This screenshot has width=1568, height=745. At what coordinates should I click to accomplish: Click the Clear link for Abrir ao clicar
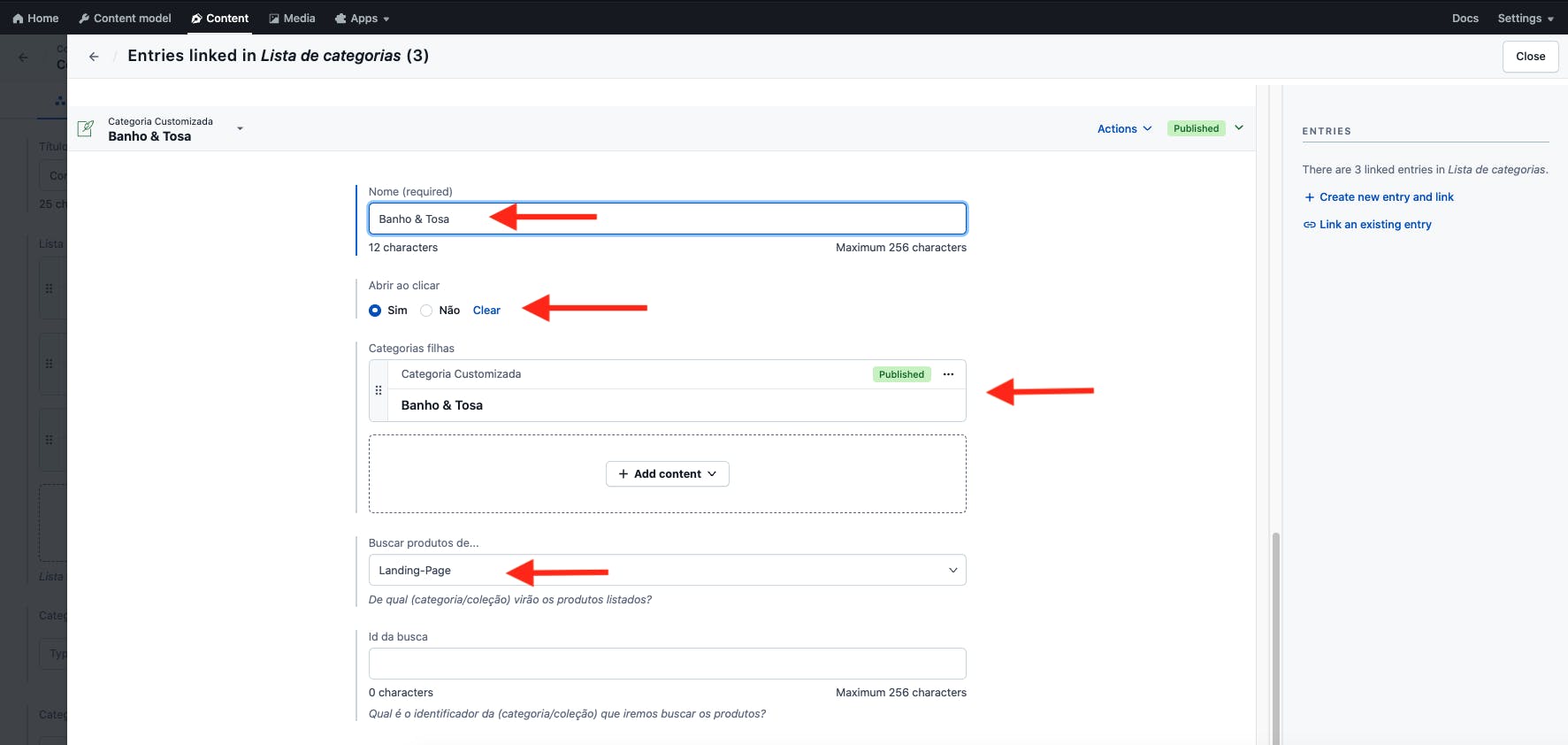[486, 311]
